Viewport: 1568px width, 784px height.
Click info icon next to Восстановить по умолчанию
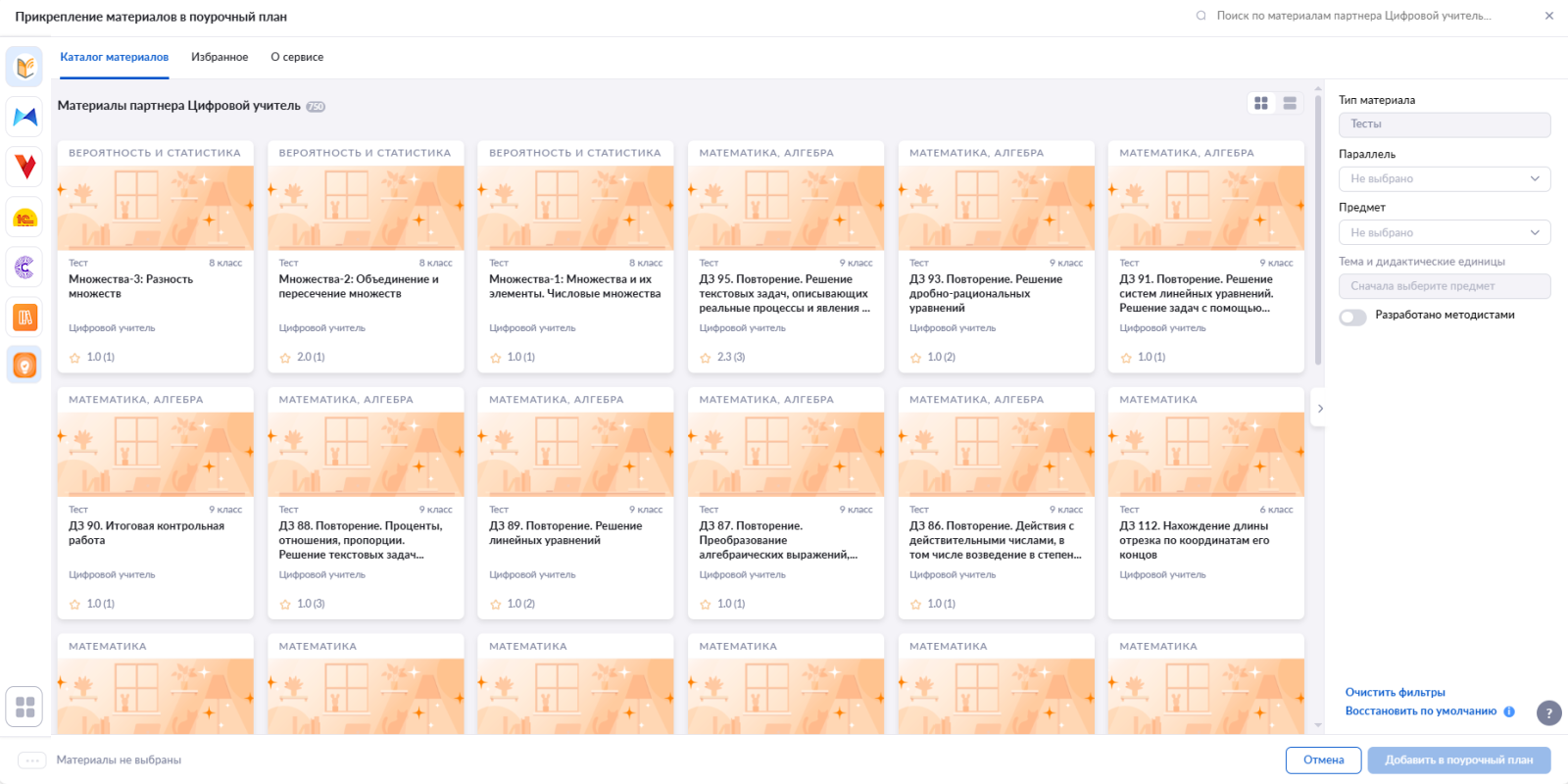(1509, 711)
